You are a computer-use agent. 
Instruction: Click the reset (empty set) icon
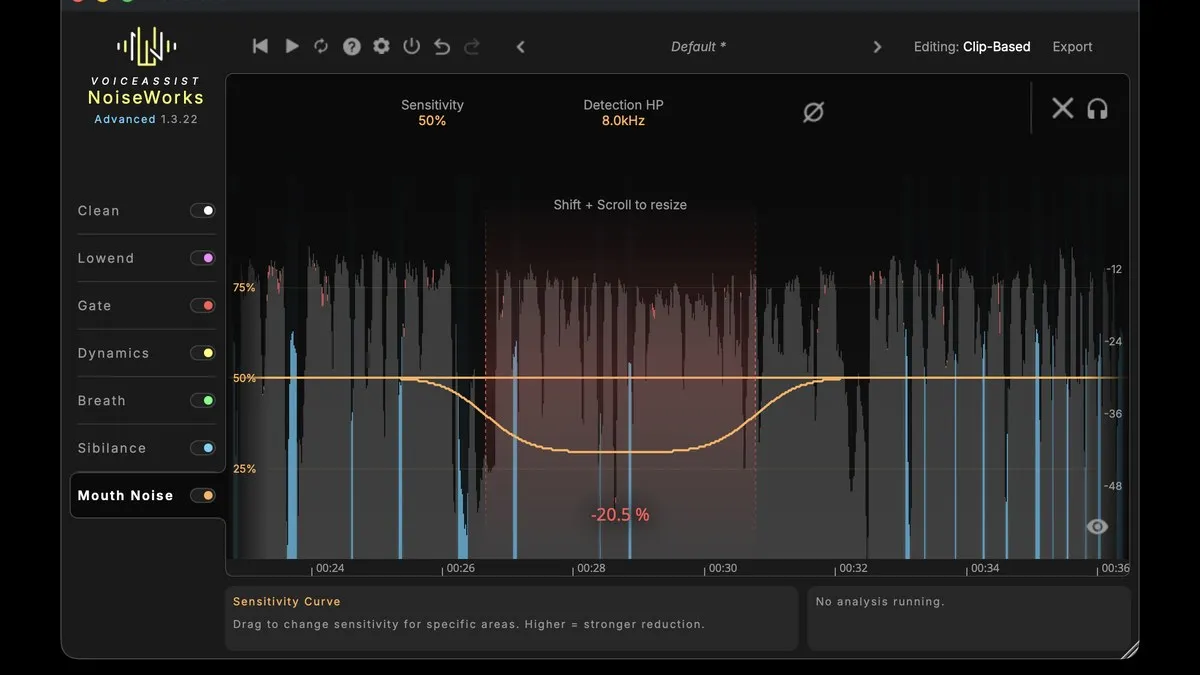coord(813,112)
